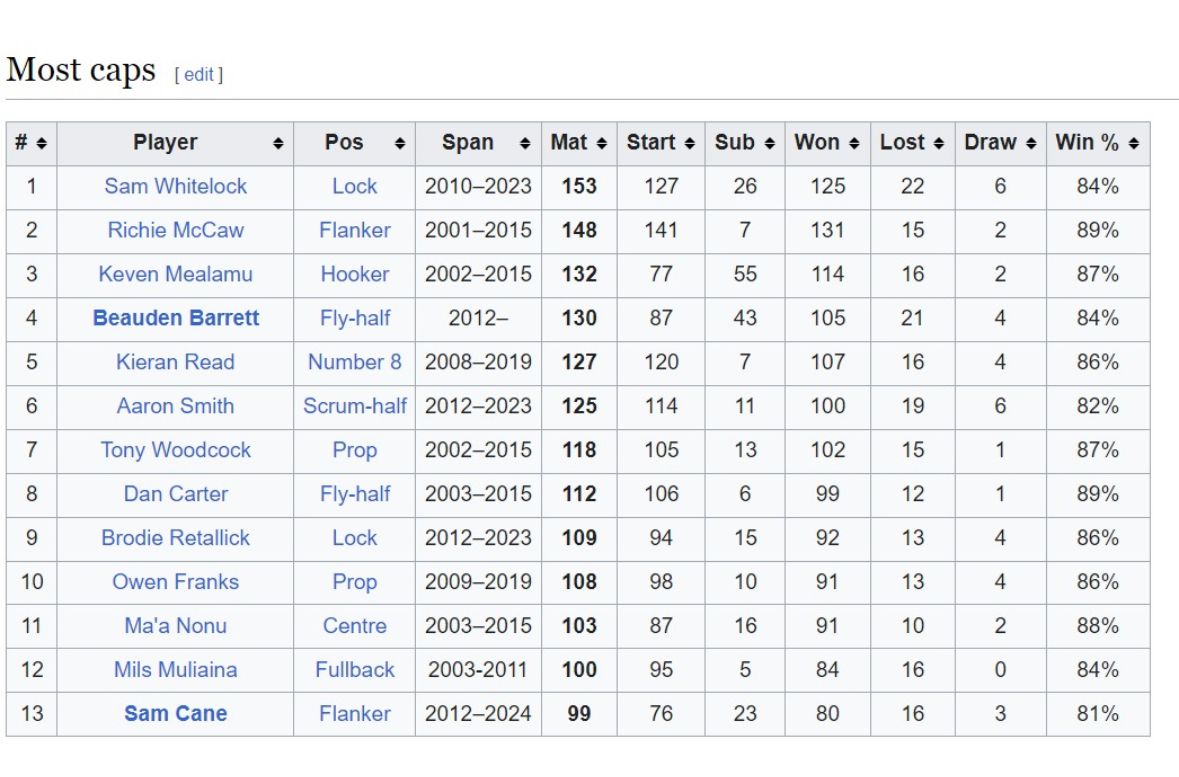
Task: Click Win % column sort arrows
Action: click(1134, 144)
